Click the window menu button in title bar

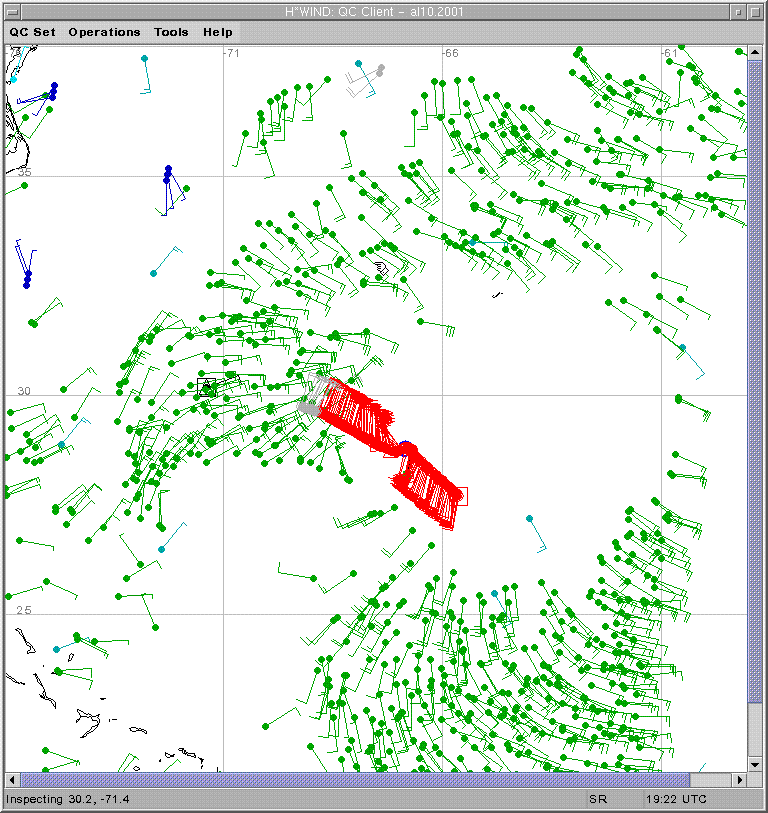(12, 11)
